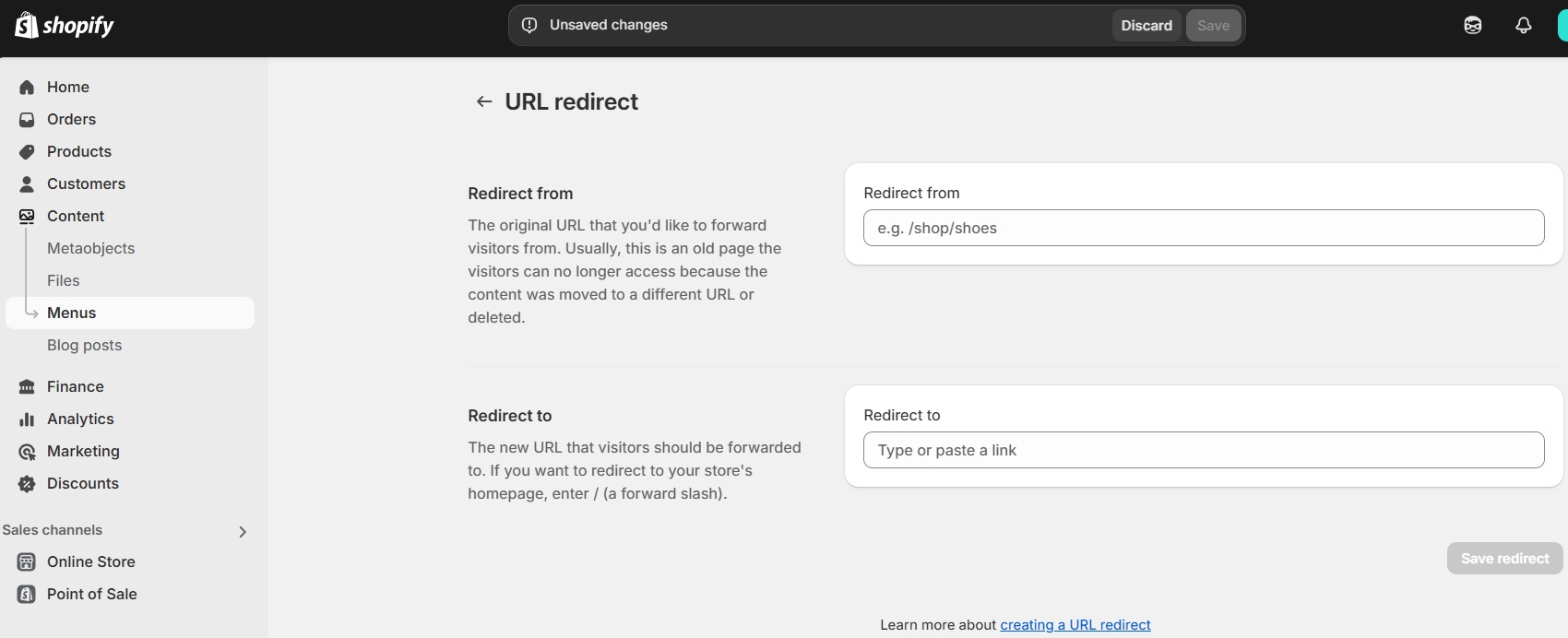Open the store account avatar
Image resolution: width=1568 pixels, height=638 pixels.
coord(1562,25)
